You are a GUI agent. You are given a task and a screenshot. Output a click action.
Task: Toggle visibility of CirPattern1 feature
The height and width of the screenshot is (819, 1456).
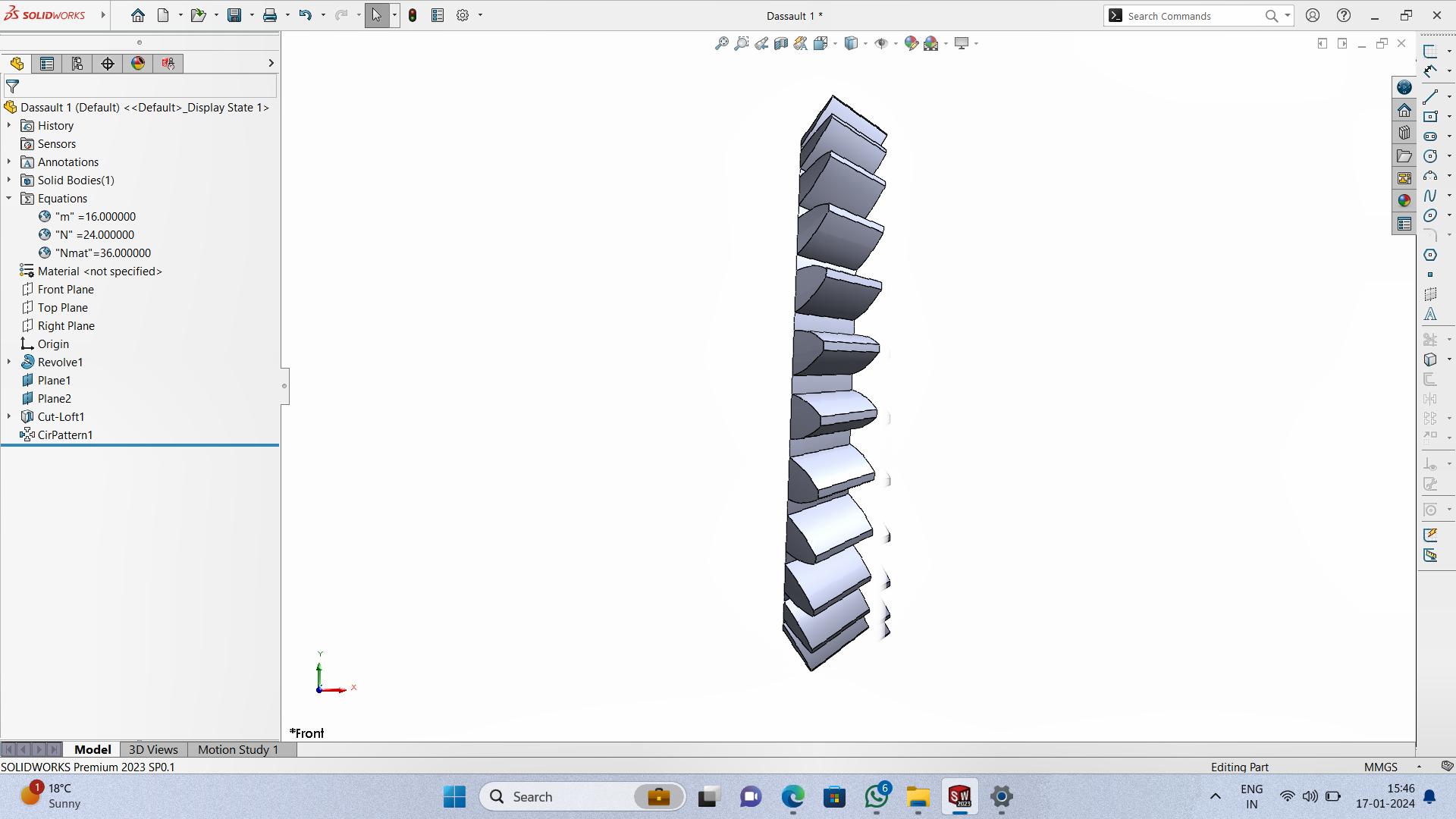[65, 434]
